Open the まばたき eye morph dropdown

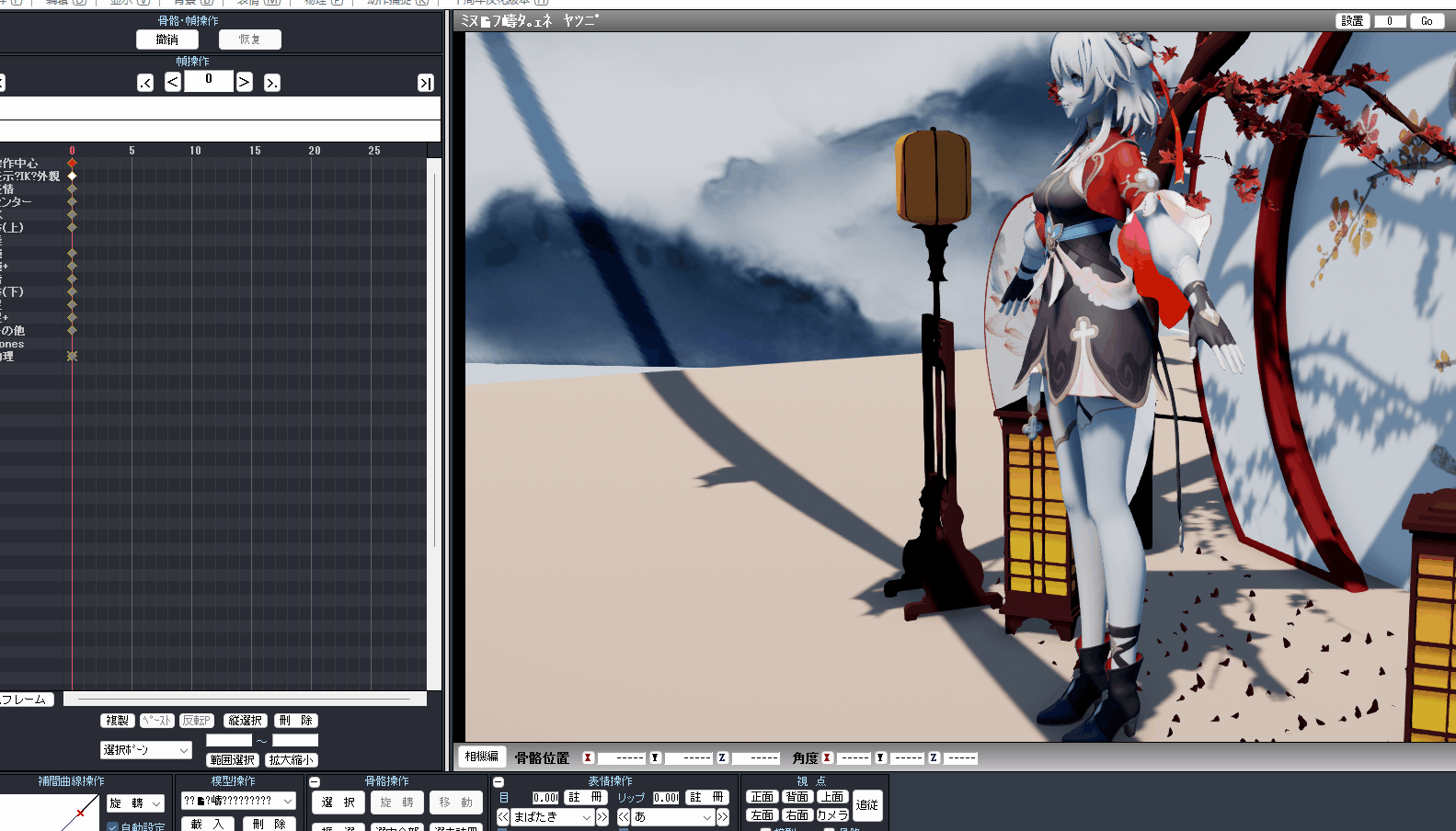coord(552,816)
